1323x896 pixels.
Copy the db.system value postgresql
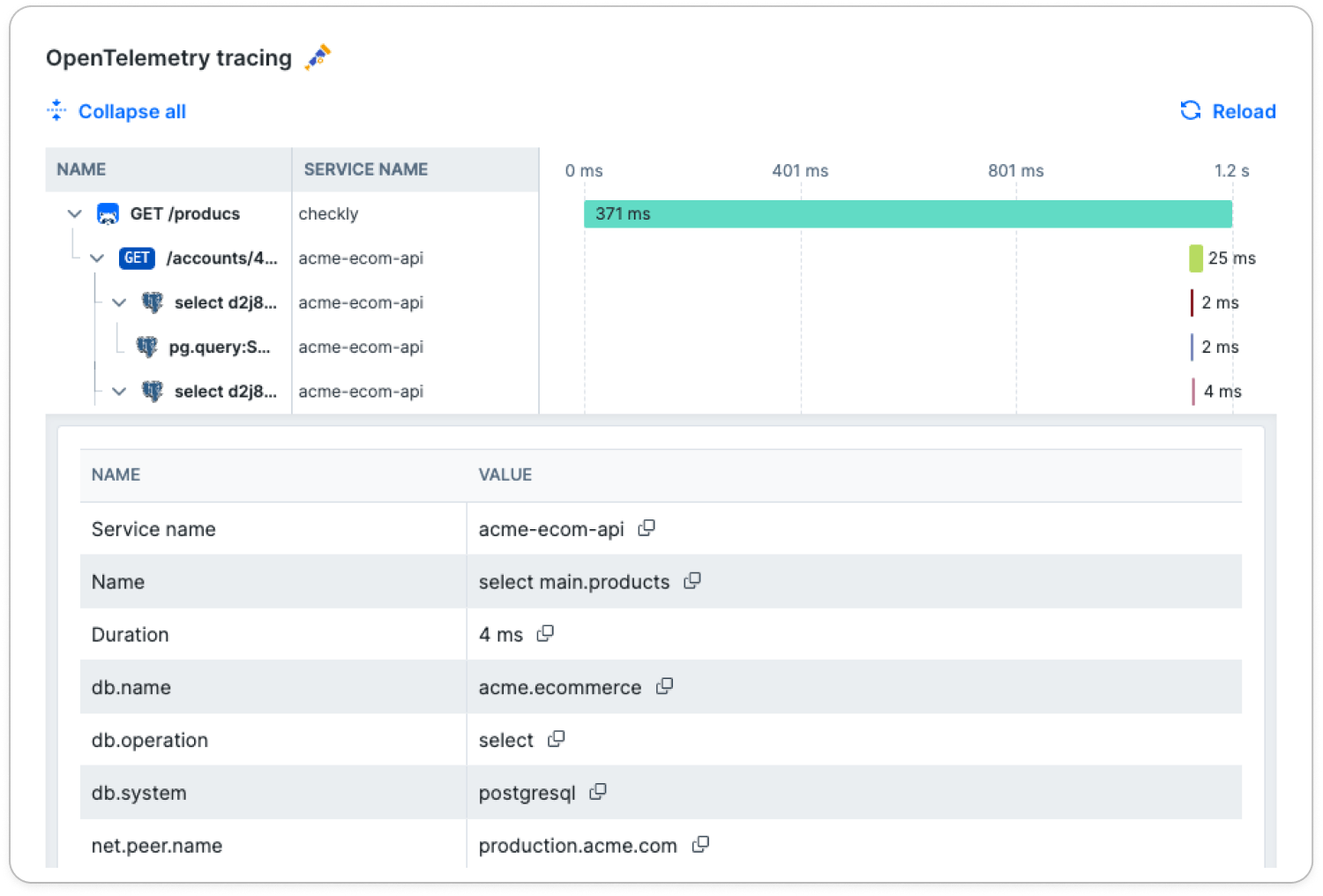(x=598, y=792)
